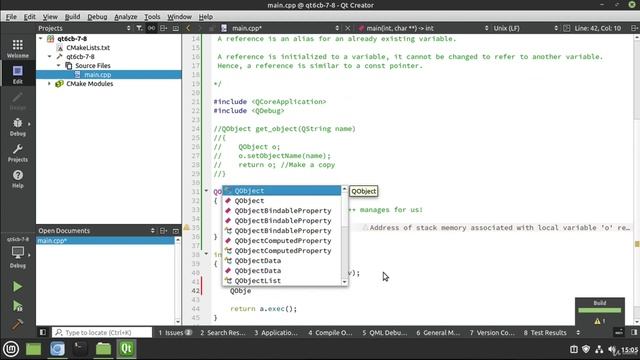Open the File menu
The height and width of the screenshot is (360, 640).
(x=11, y=17)
